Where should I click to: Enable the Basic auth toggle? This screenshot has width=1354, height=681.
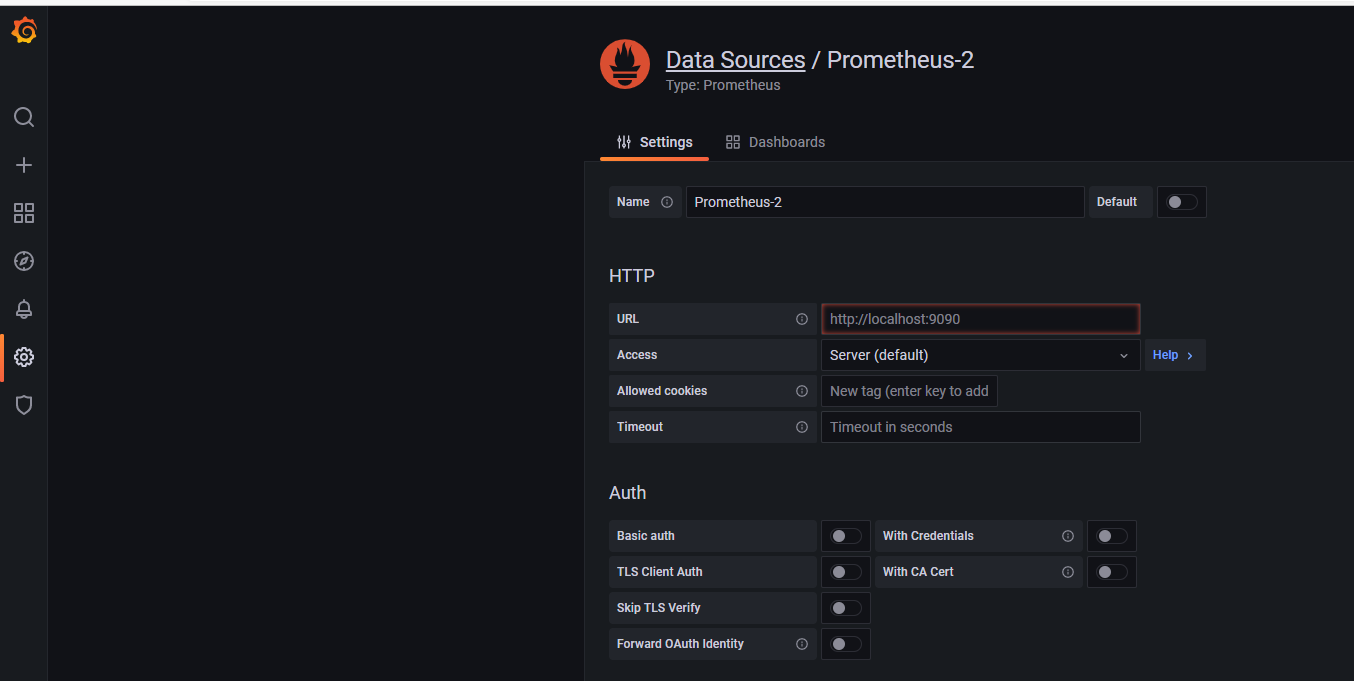tap(845, 536)
